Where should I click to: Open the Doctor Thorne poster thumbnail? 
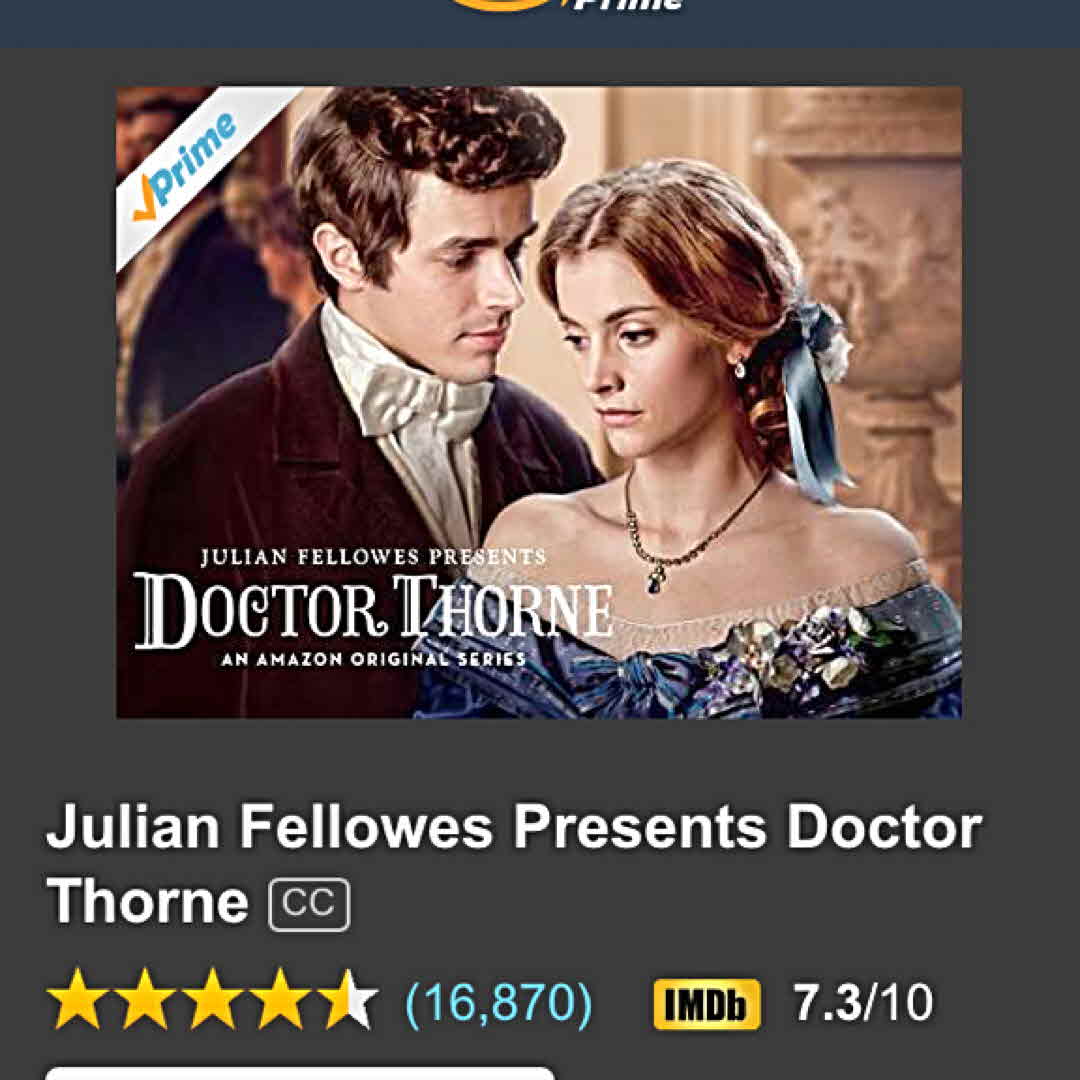(x=539, y=402)
